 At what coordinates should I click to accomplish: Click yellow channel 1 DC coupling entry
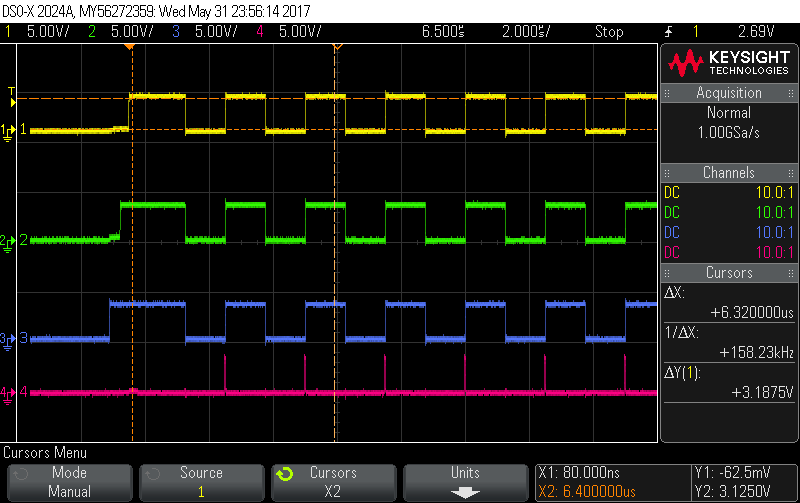click(x=729, y=192)
